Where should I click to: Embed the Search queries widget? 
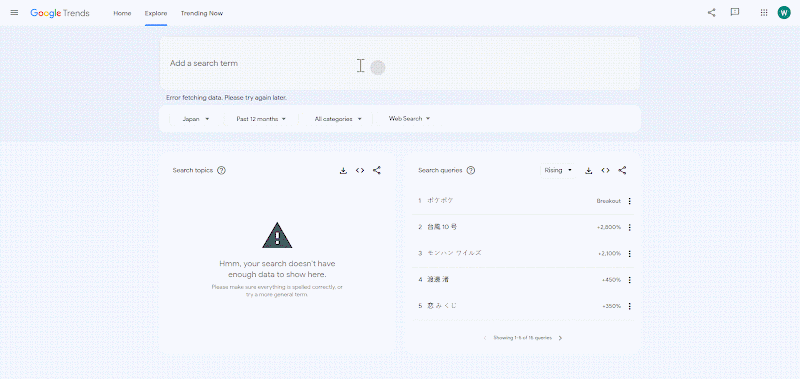pos(605,170)
